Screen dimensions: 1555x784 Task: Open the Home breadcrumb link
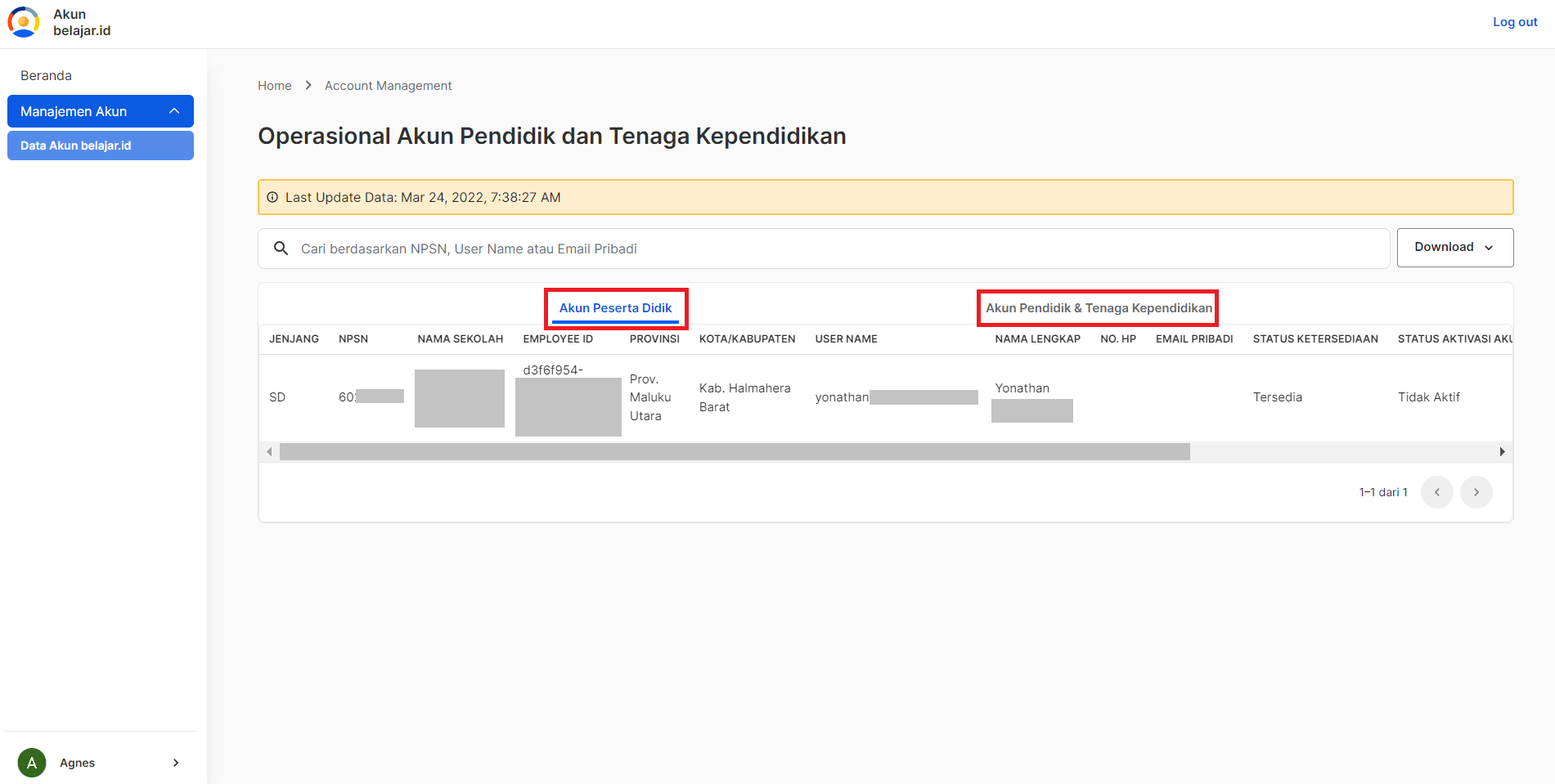coord(274,85)
